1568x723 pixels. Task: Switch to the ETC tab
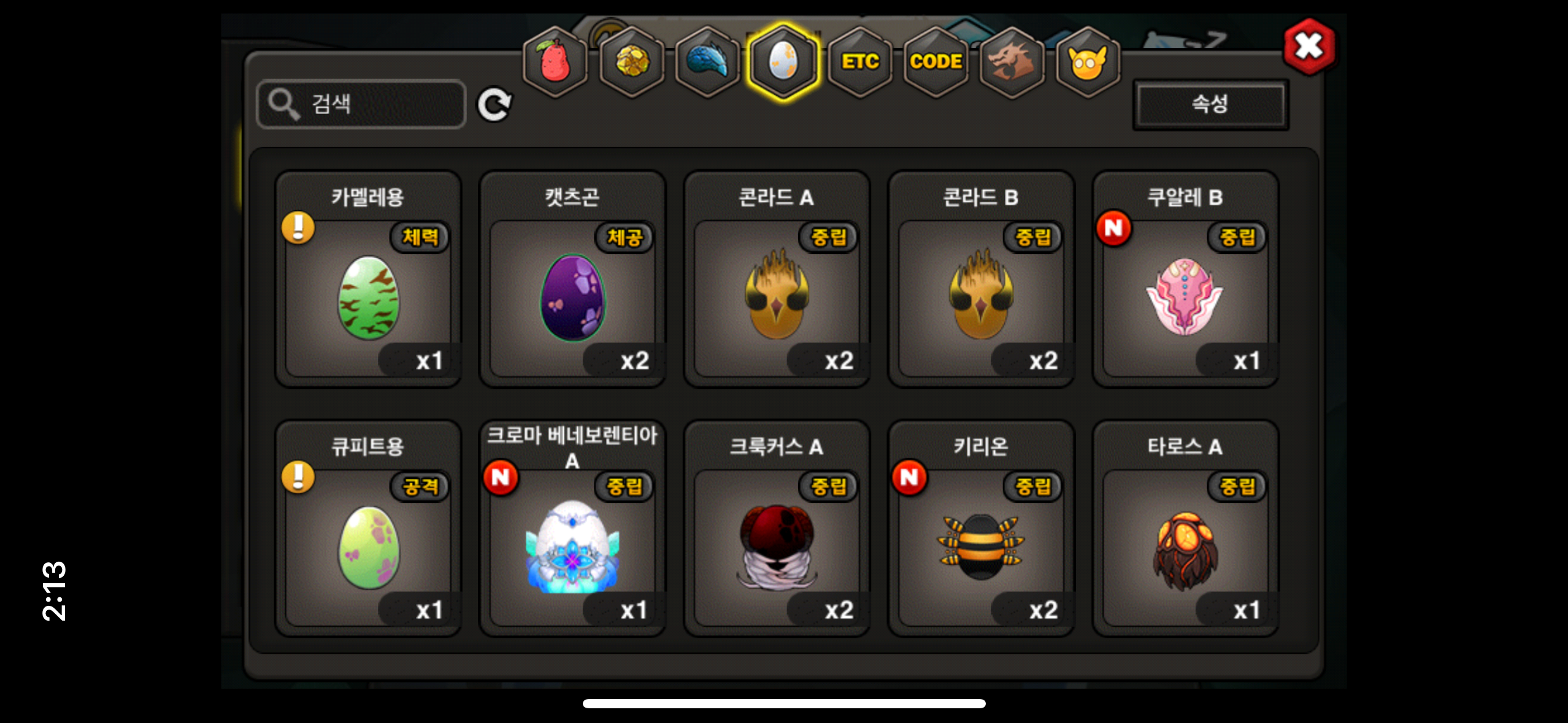860,62
